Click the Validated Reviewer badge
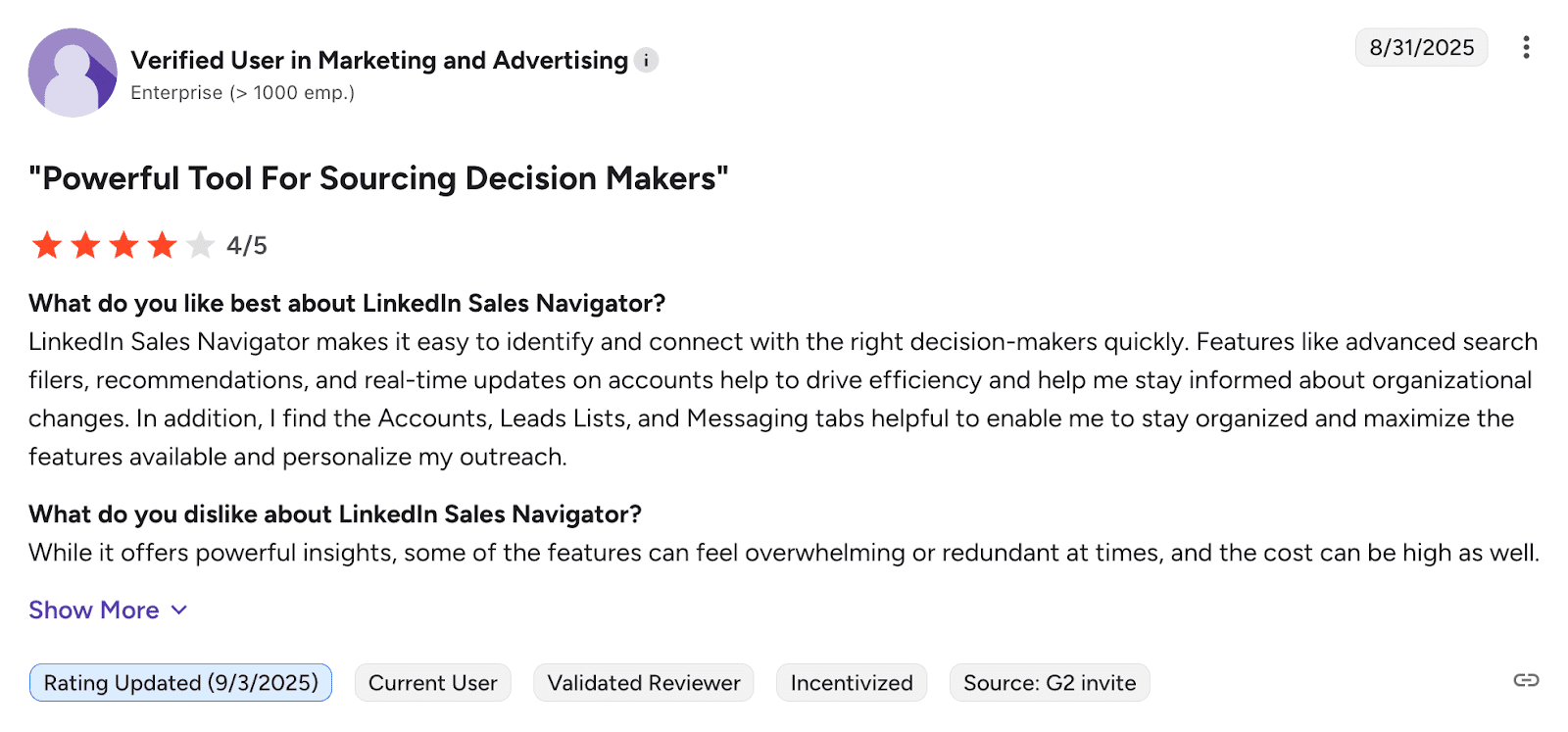This screenshot has height=732, width=1568. tap(643, 683)
